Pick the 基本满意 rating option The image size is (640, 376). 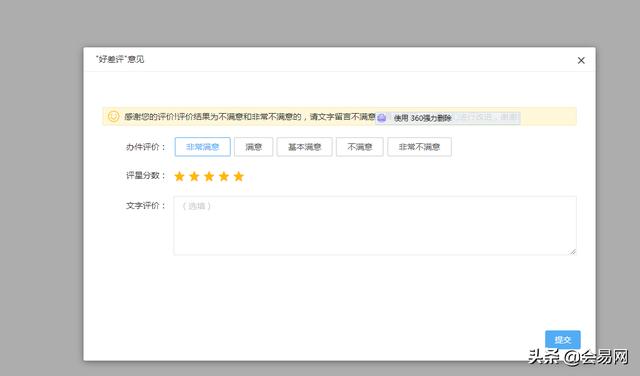tap(304, 147)
